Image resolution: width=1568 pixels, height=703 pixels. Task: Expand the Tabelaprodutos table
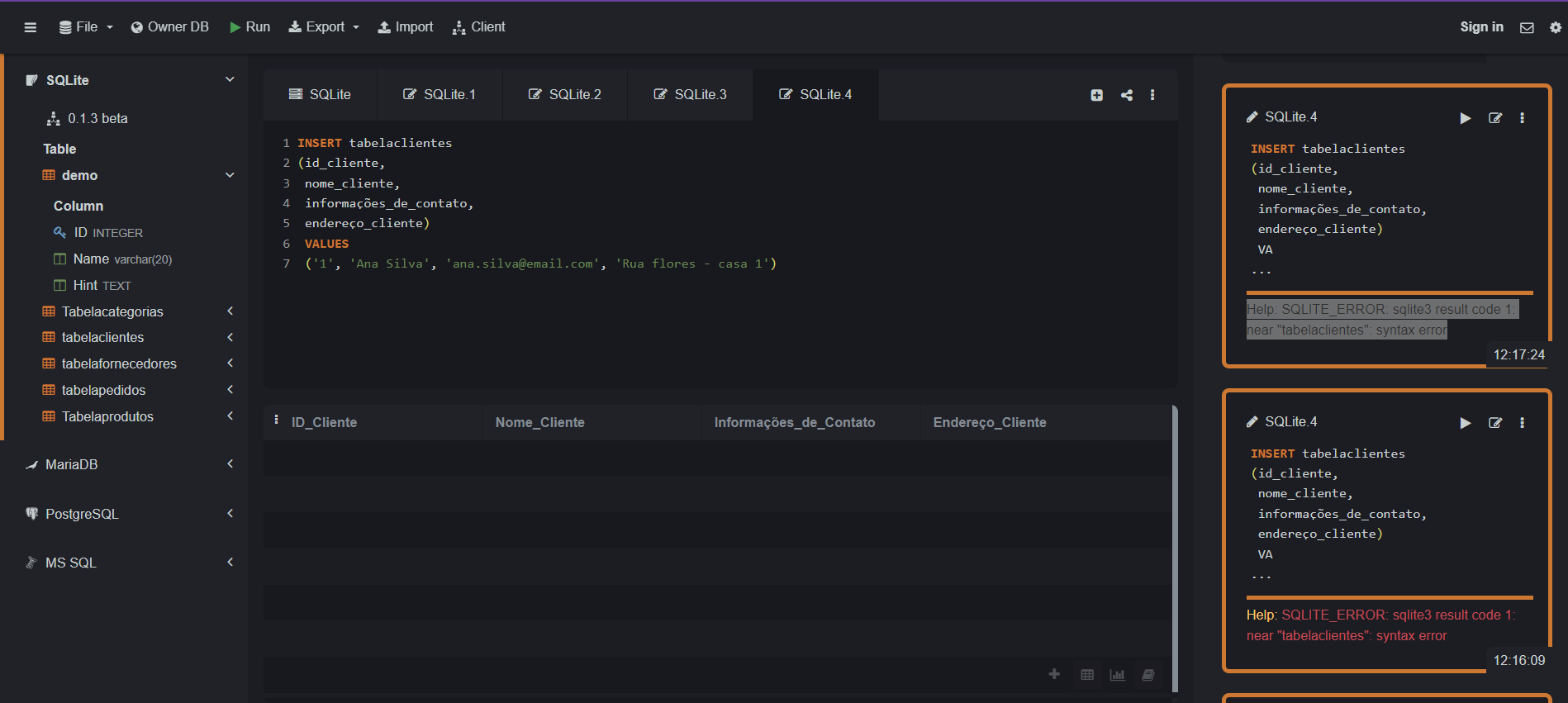coord(230,416)
